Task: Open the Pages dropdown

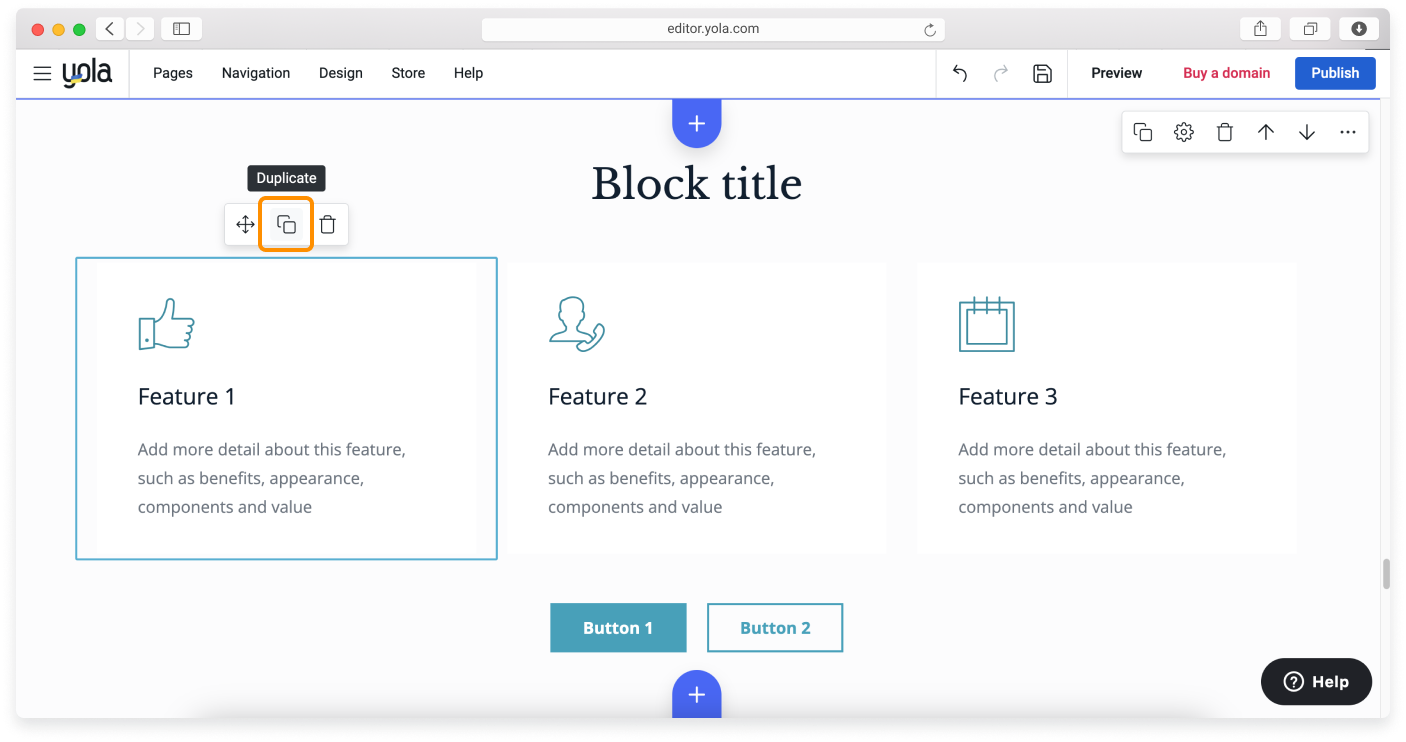Action: 172,73
